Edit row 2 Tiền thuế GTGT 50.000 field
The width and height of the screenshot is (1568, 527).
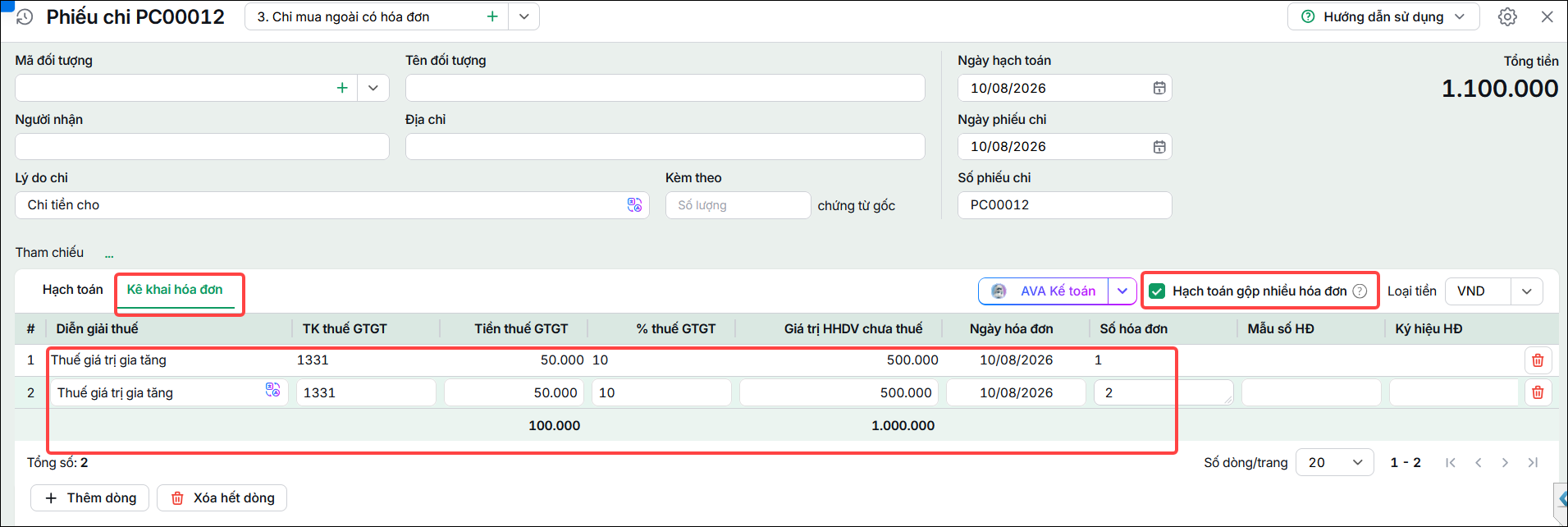[x=514, y=392]
